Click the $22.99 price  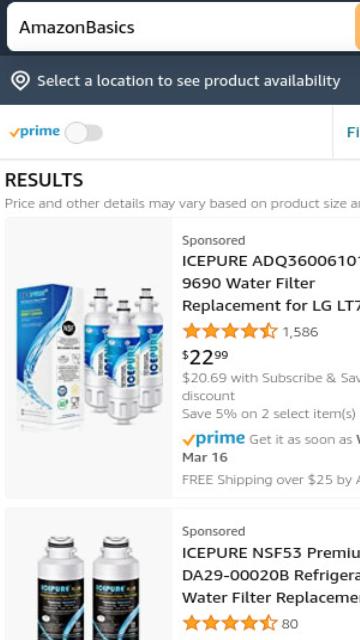(x=205, y=357)
